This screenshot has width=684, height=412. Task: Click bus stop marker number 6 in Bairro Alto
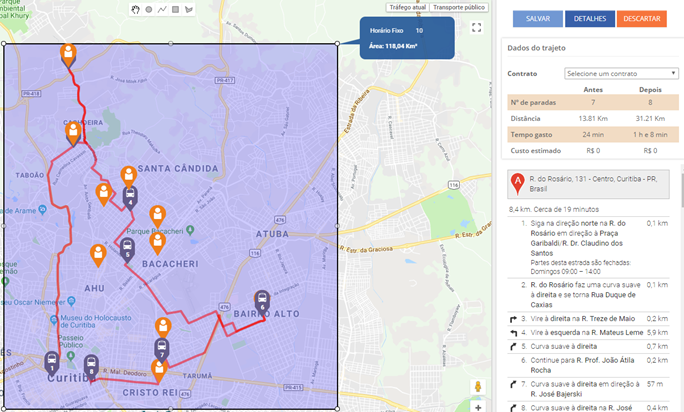click(262, 302)
